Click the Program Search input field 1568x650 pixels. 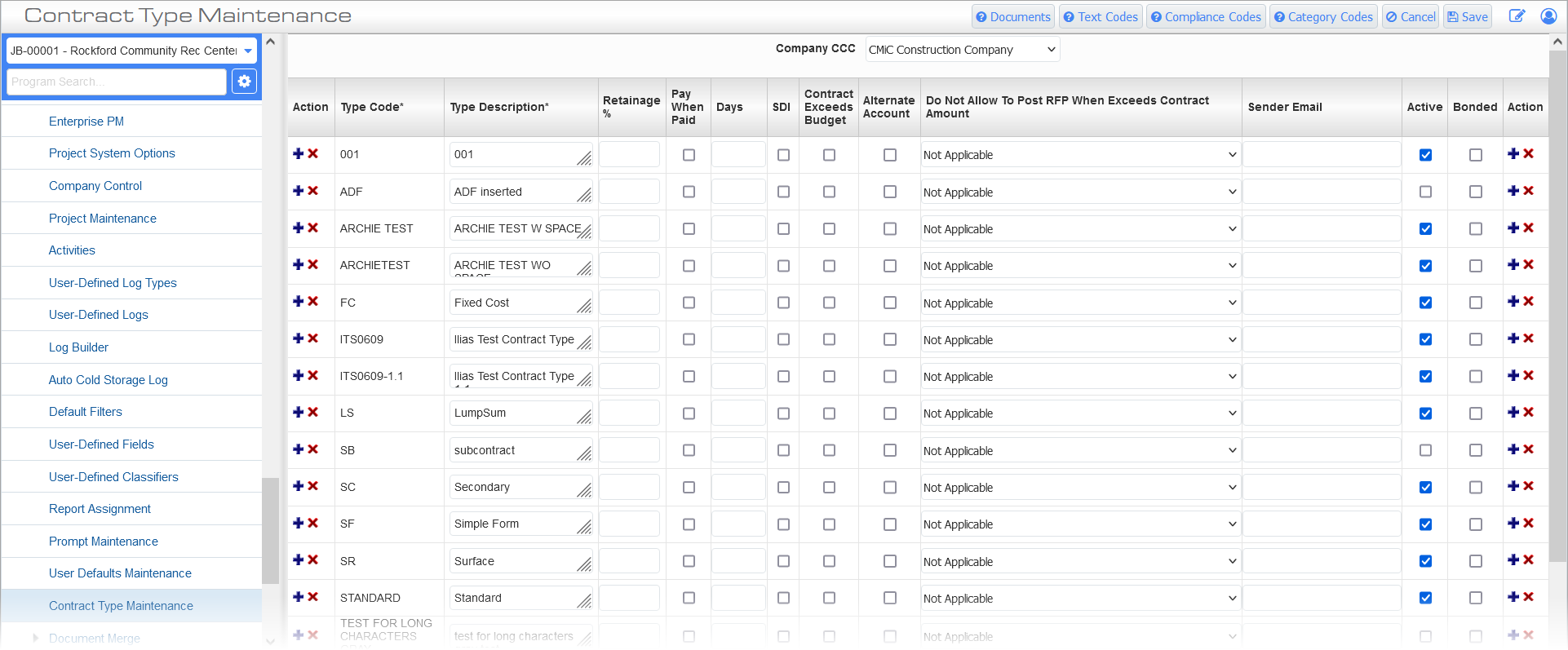[x=117, y=82]
